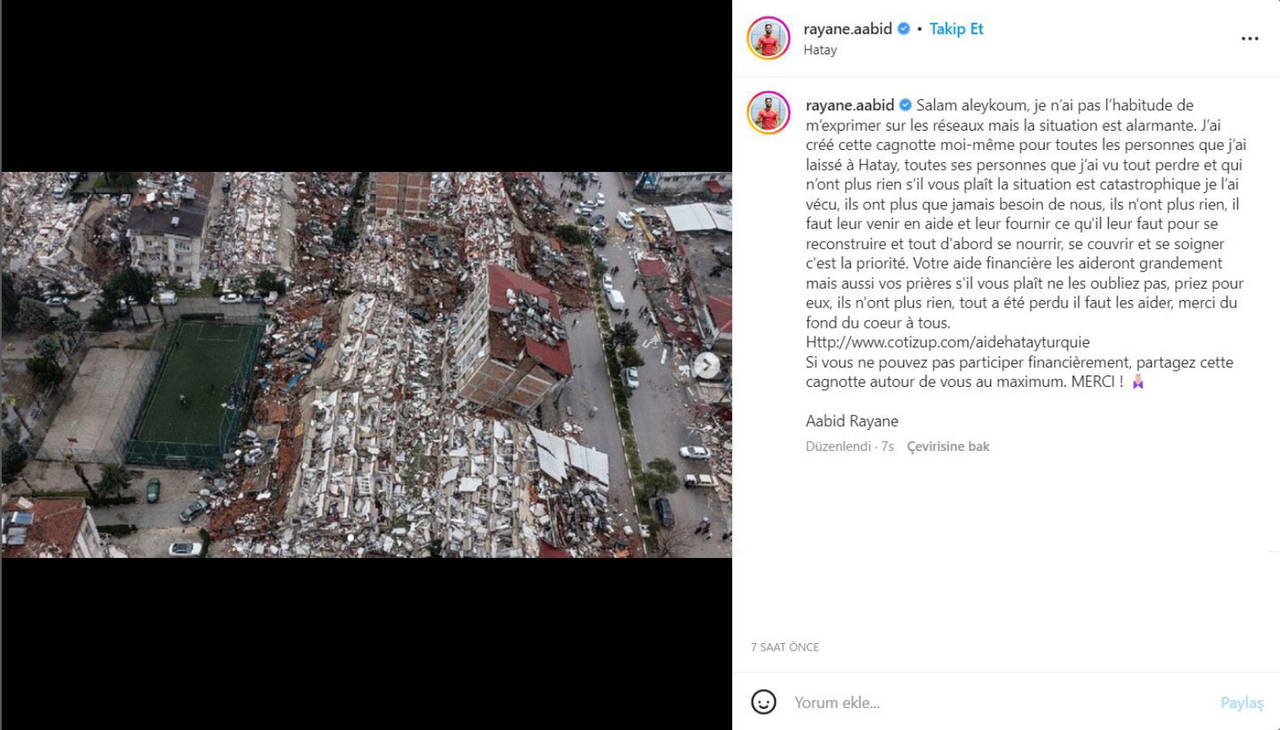Open rayane.aabid username in the caption
Viewport: 1280px width, 730px height.
click(850, 105)
